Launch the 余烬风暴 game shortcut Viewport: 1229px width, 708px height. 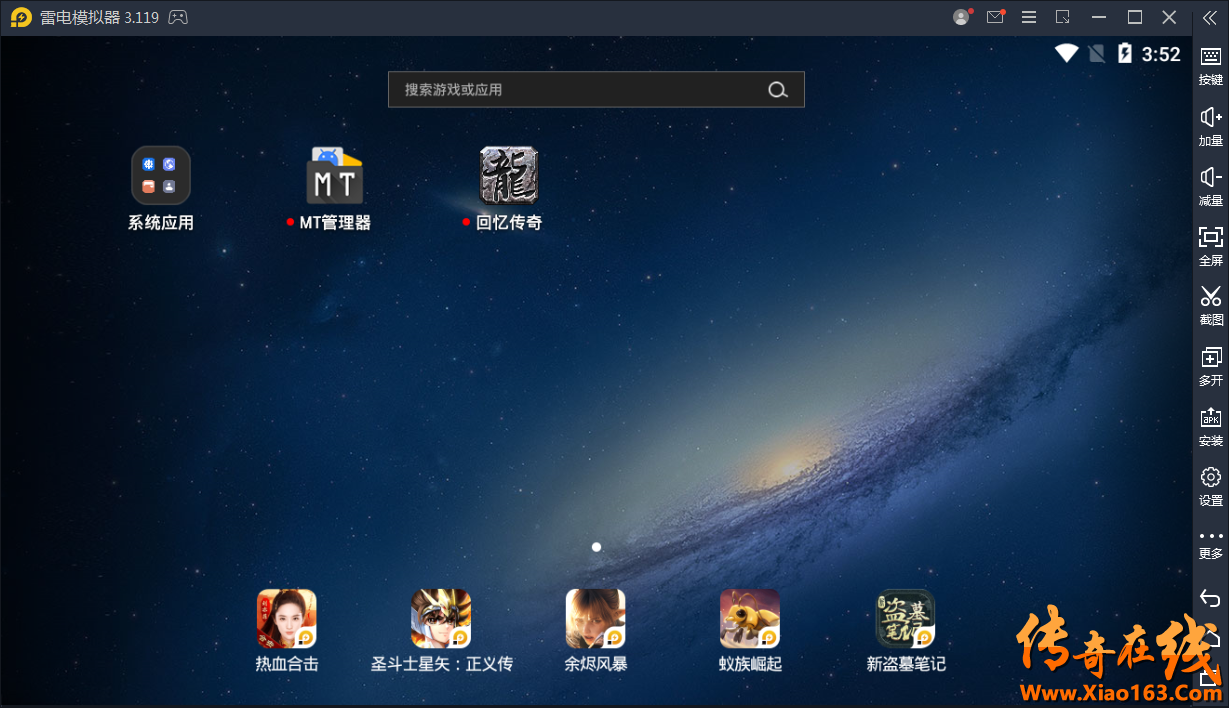pyautogui.click(x=596, y=630)
